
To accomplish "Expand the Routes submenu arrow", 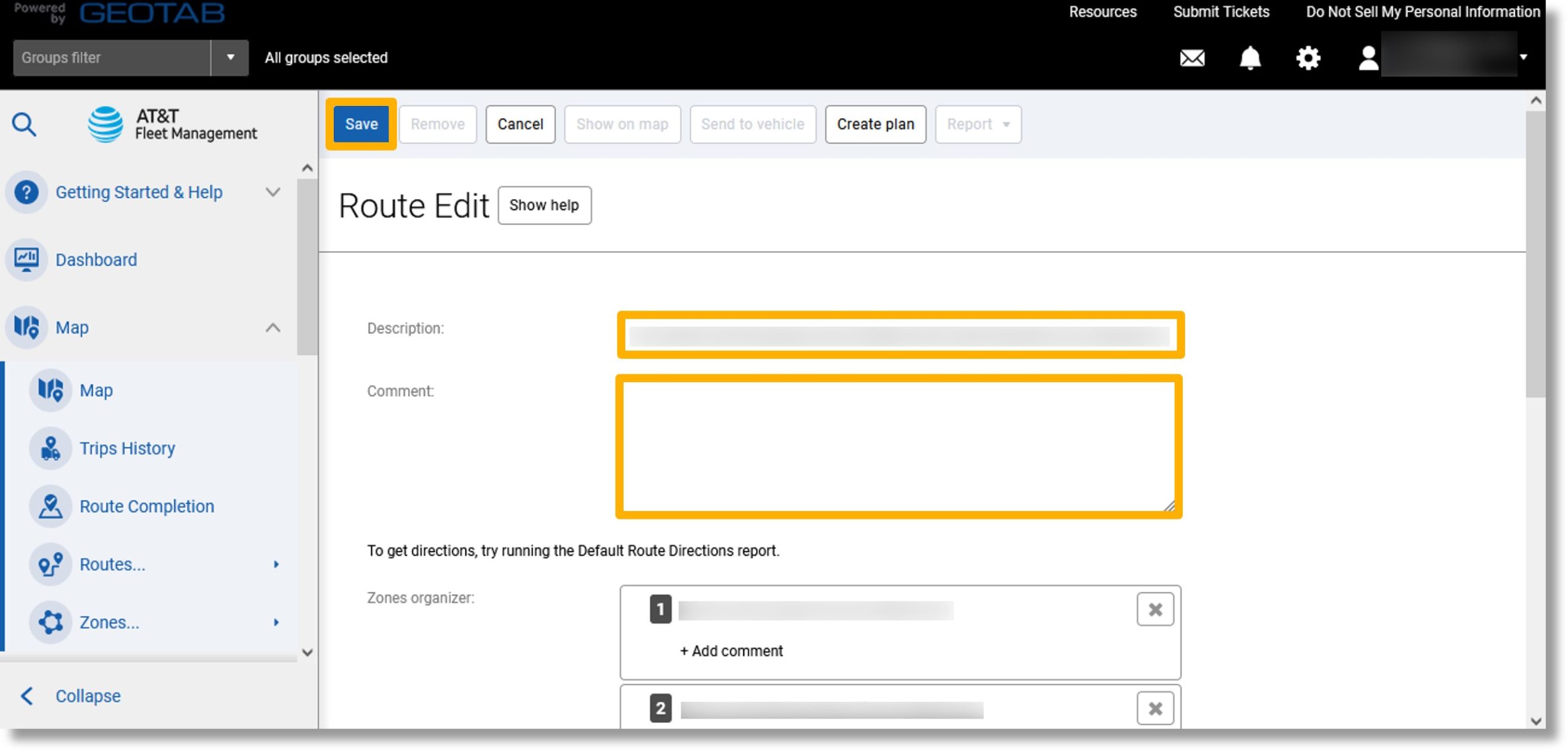I will coord(278,564).
